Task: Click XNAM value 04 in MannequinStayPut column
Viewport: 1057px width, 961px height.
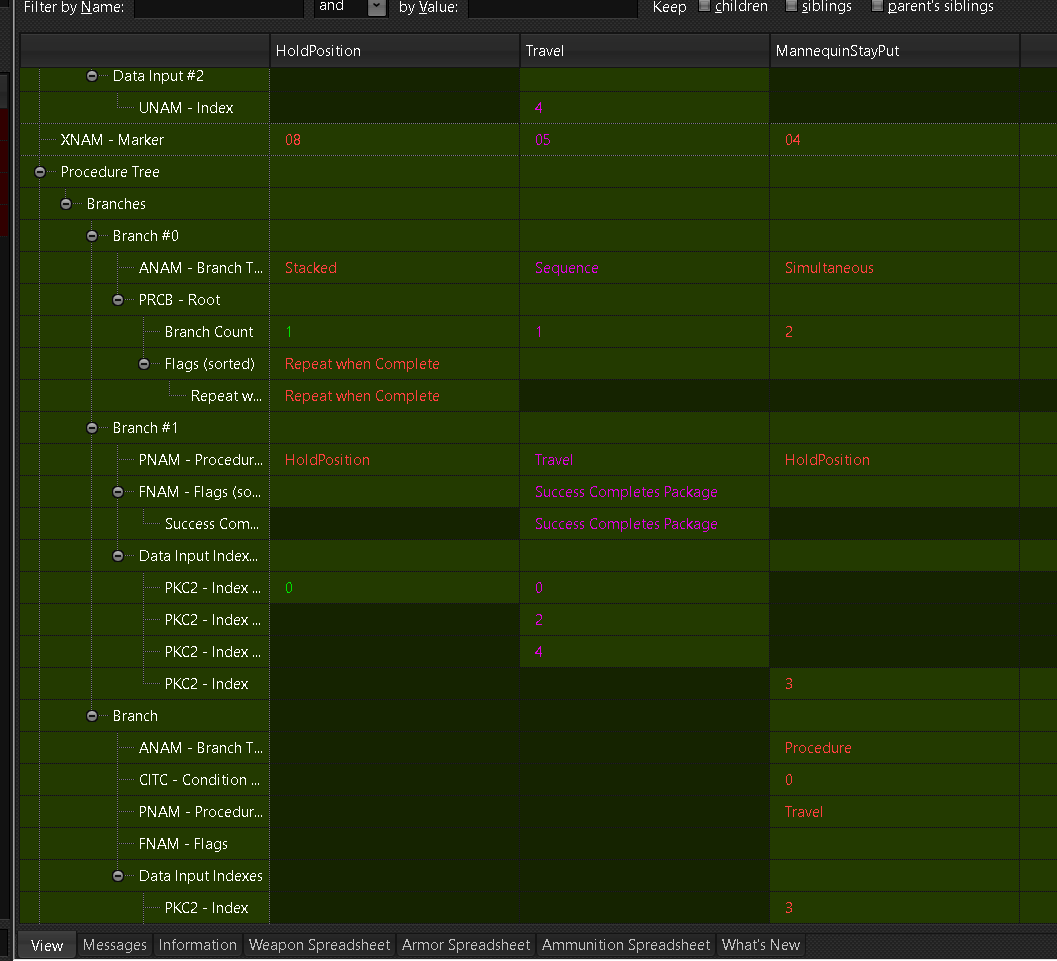Action: click(x=895, y=140)
